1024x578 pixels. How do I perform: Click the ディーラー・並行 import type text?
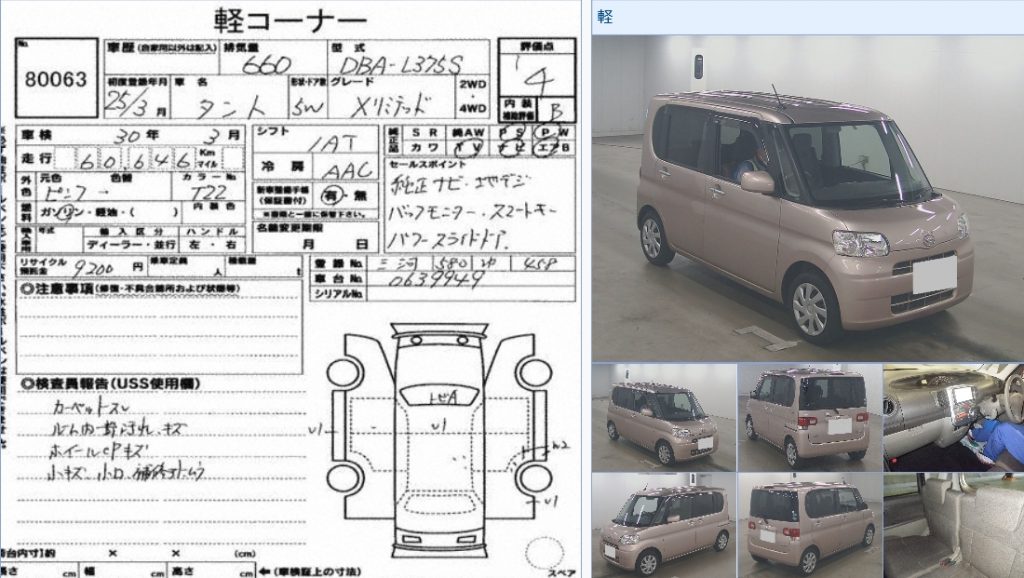click(129, 244)
